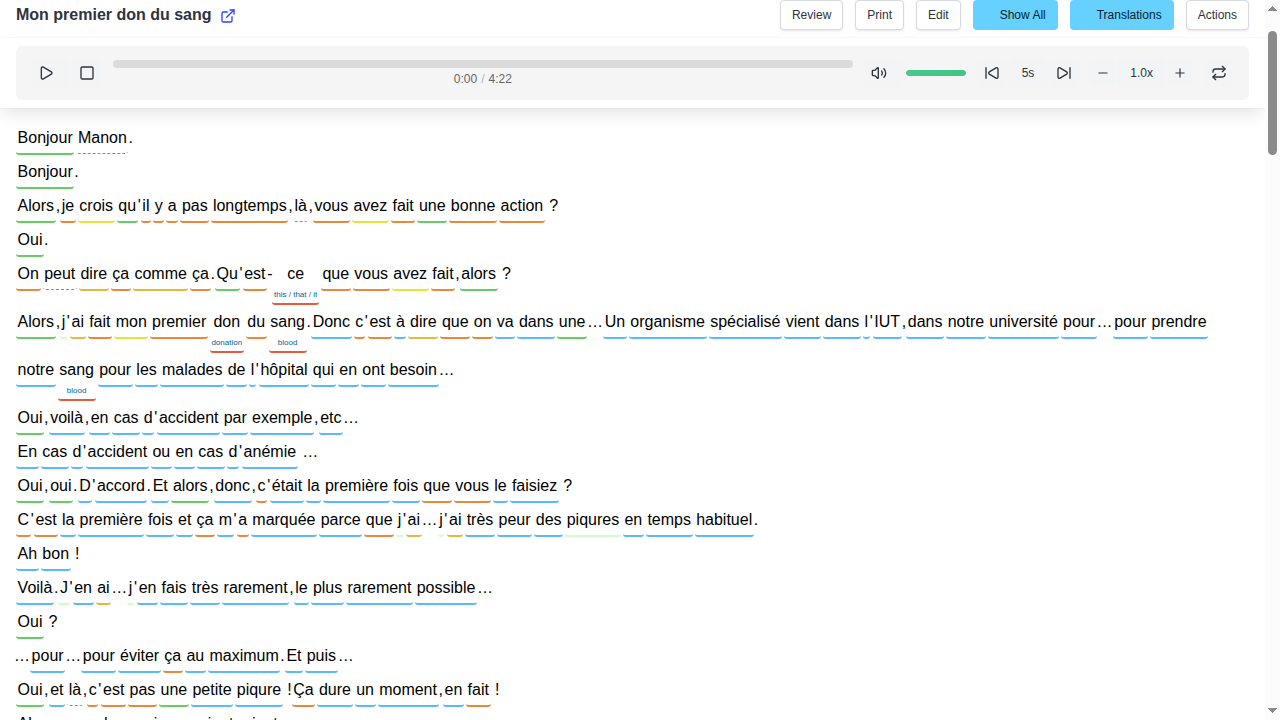Image resolution: width=1280 pixels, height=720 pixels.
Task: Click the word 'sang' with blood translation
Action: click(287, 322)
